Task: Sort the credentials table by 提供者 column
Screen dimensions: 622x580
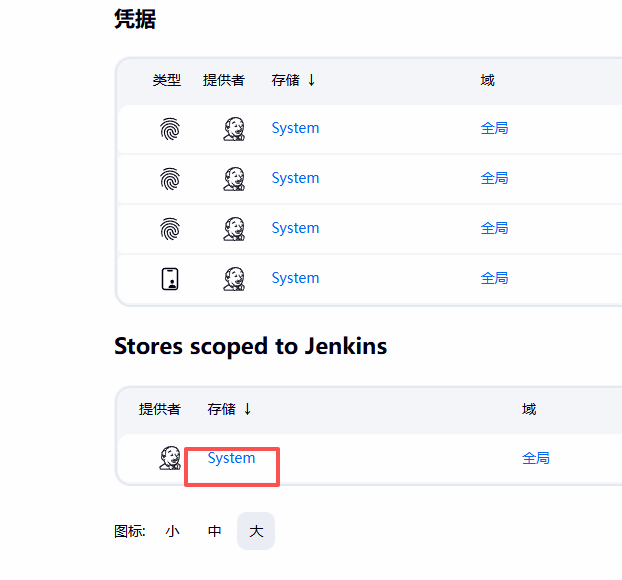Action: point(224,80)
